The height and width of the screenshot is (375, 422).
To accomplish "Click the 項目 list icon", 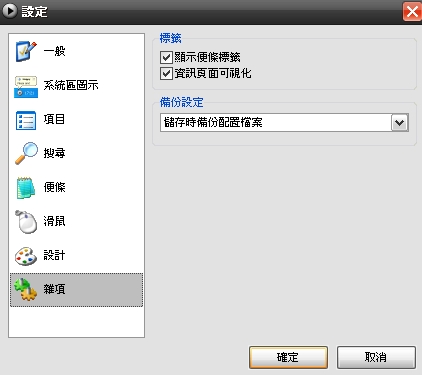I will (26, 120).
